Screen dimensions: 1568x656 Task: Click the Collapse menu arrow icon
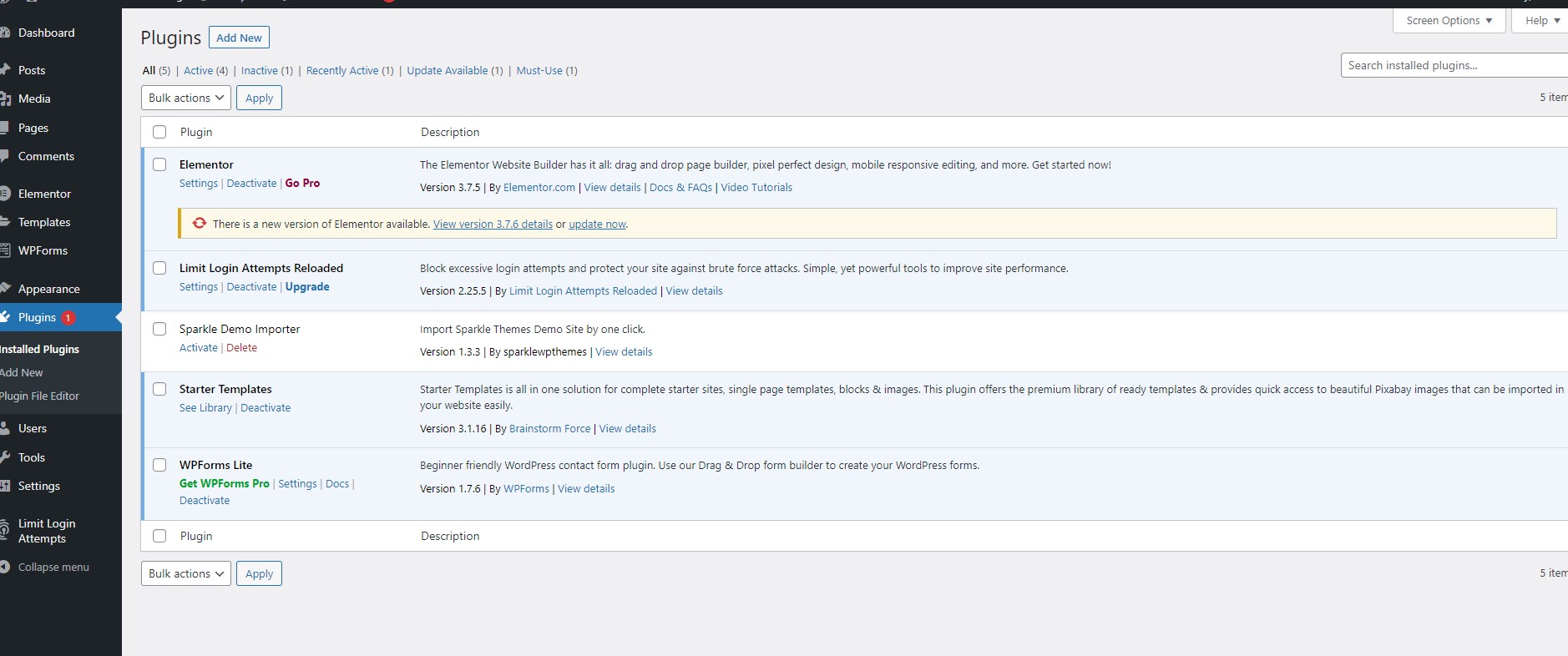click(x=5, y=567)
